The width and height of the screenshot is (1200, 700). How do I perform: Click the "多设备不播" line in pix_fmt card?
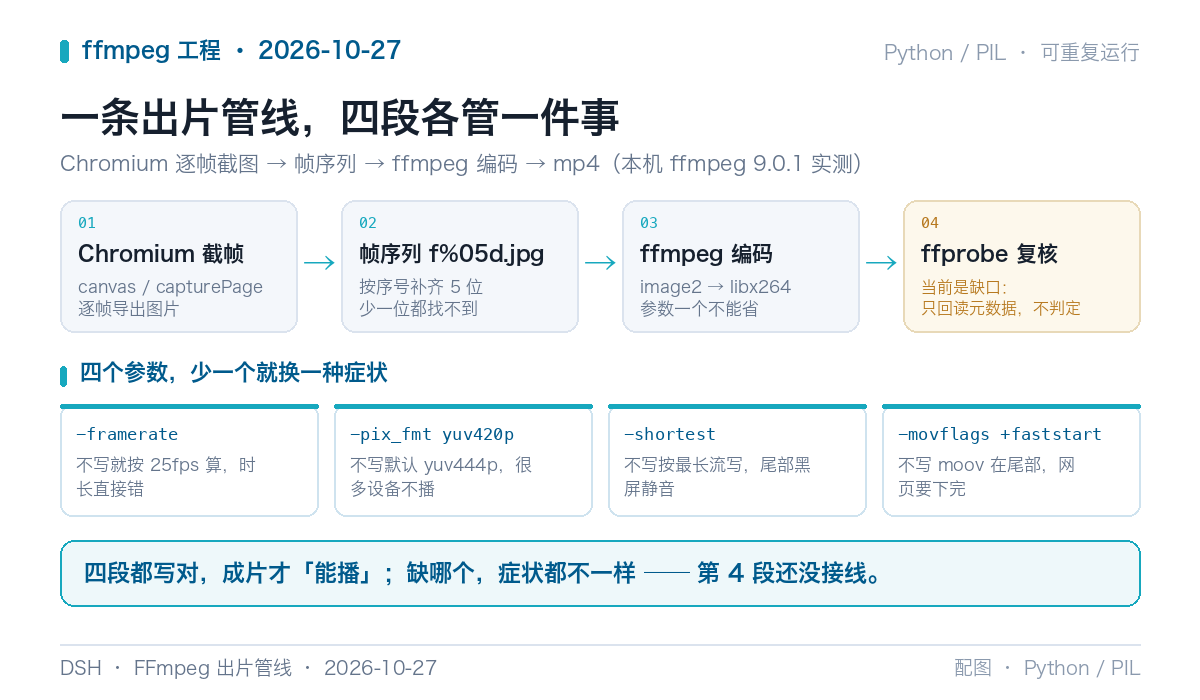[x=392, y=489]
